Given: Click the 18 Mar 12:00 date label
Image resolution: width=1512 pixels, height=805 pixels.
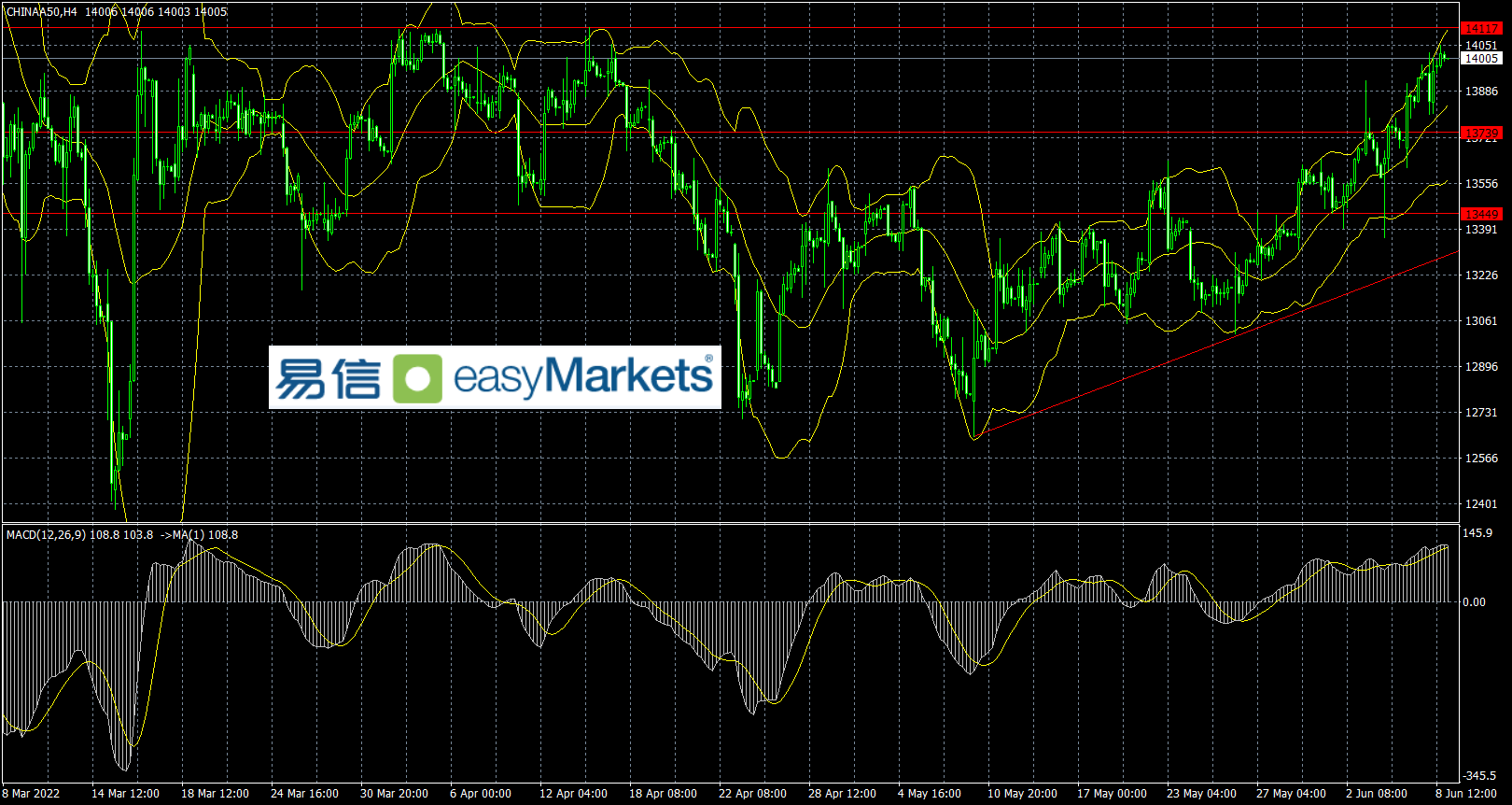Looking at the screenshot, I should [x=215, y=794].
